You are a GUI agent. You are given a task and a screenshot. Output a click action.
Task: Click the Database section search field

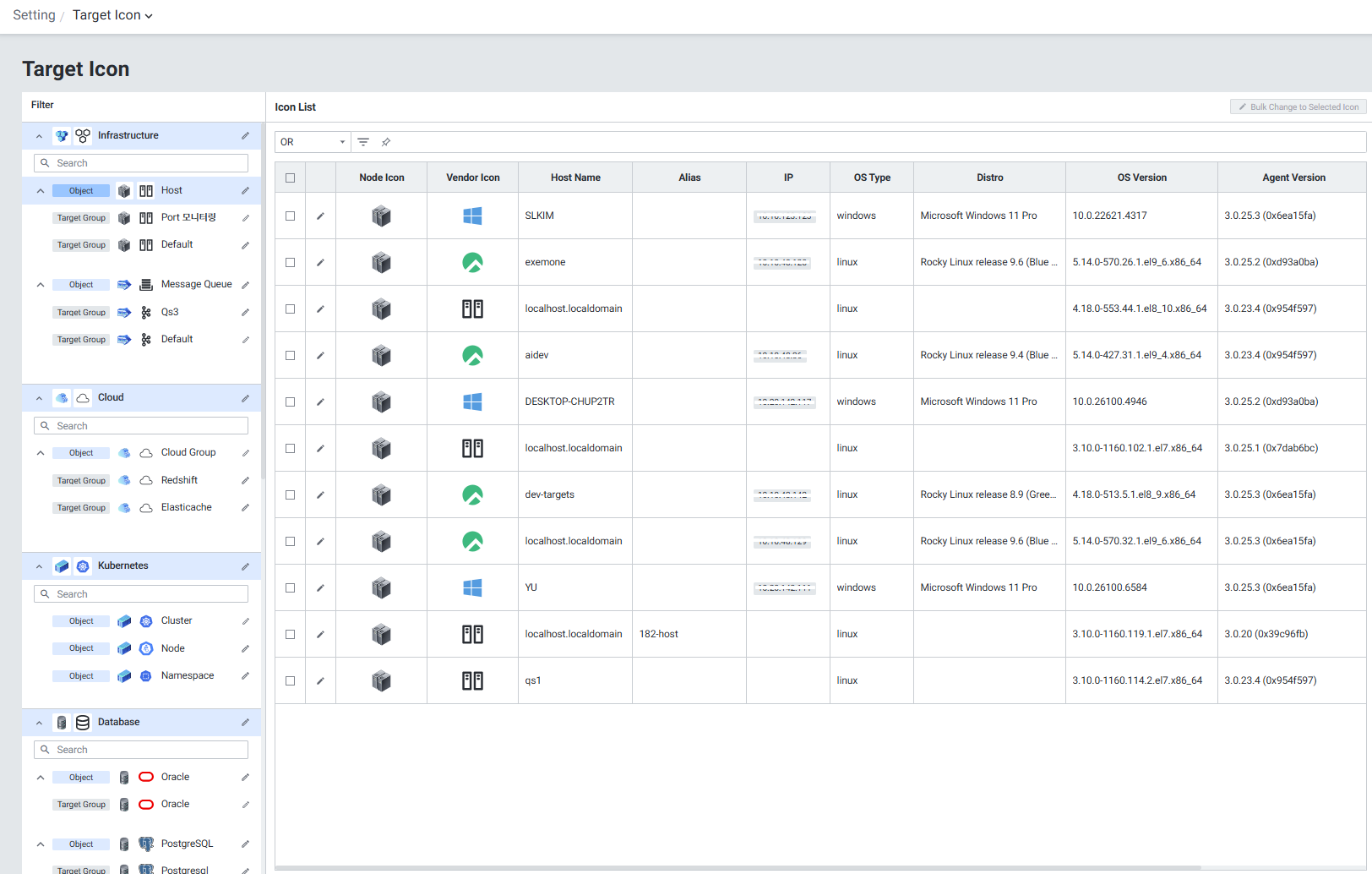click(141, 750)
